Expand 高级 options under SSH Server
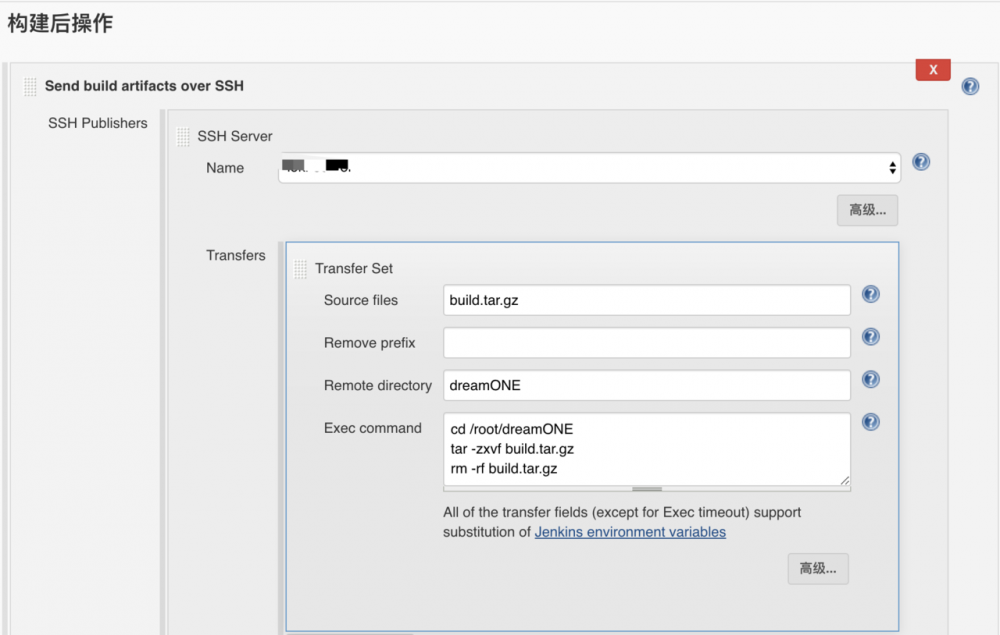This screenshot has height=635, width=1000. tap(867, 210)
